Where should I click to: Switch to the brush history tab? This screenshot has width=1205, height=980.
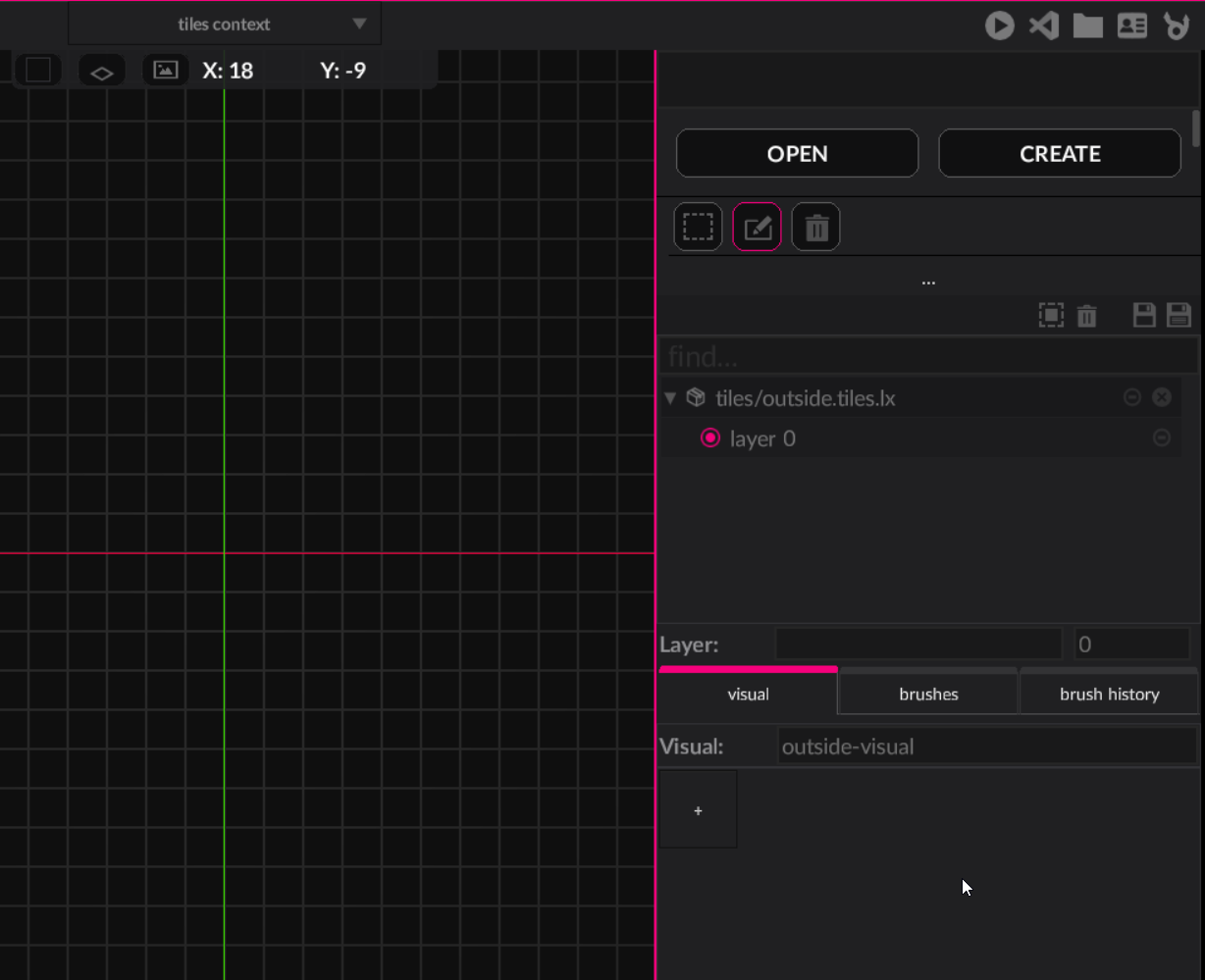pos(1109,694)
